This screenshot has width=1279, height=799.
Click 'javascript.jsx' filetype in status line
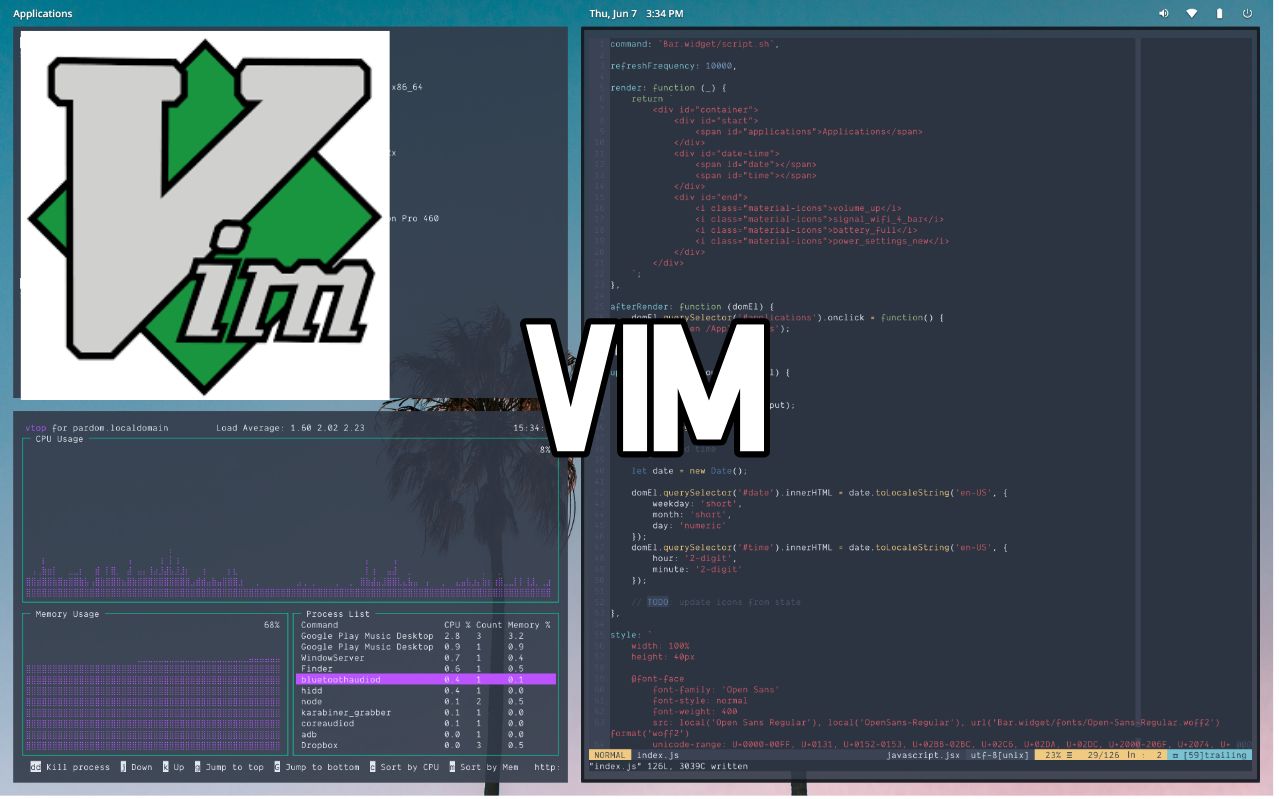924,755
